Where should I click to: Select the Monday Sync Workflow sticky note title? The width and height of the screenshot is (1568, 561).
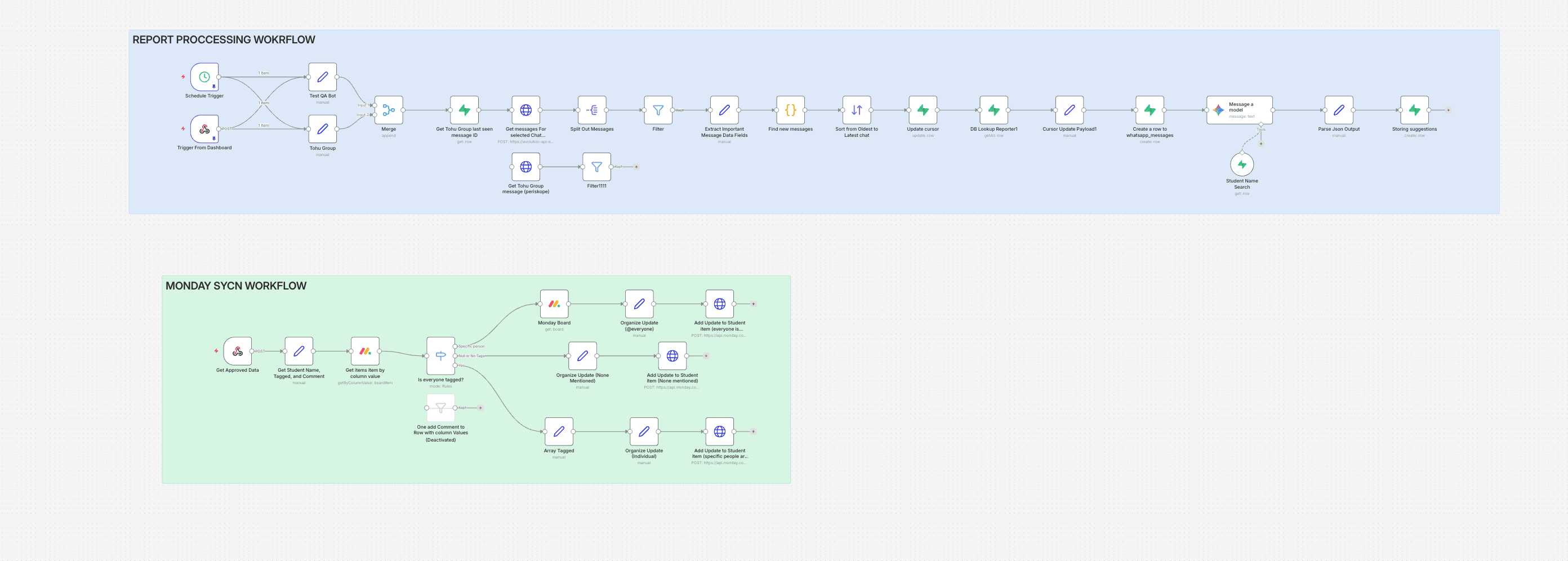click(235, 286)
